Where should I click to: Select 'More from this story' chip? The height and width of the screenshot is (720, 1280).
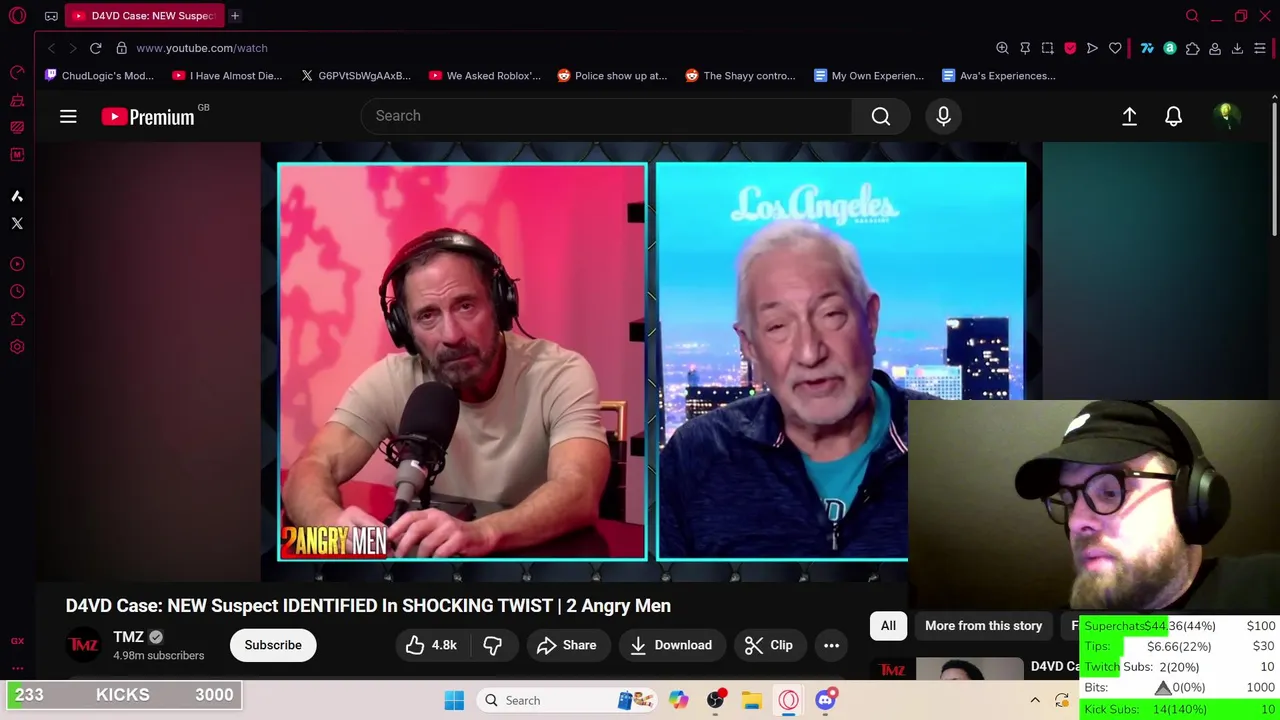(983, 626)
